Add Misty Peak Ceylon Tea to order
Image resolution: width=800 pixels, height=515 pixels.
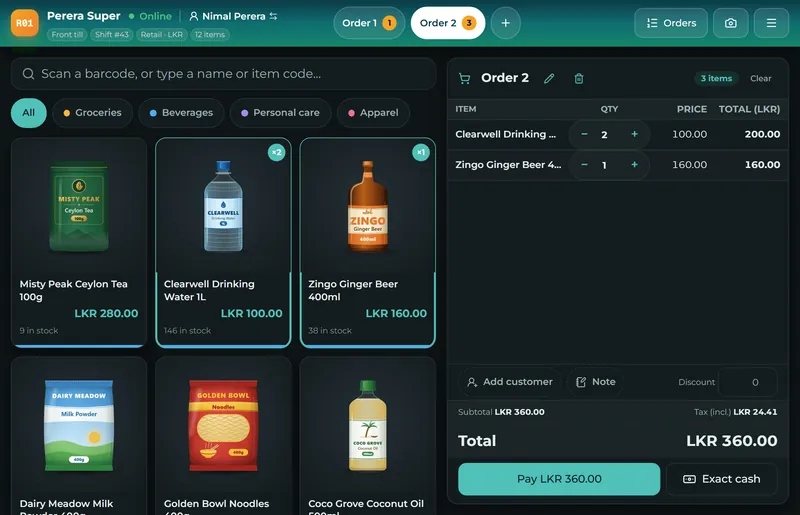[79, 242]
